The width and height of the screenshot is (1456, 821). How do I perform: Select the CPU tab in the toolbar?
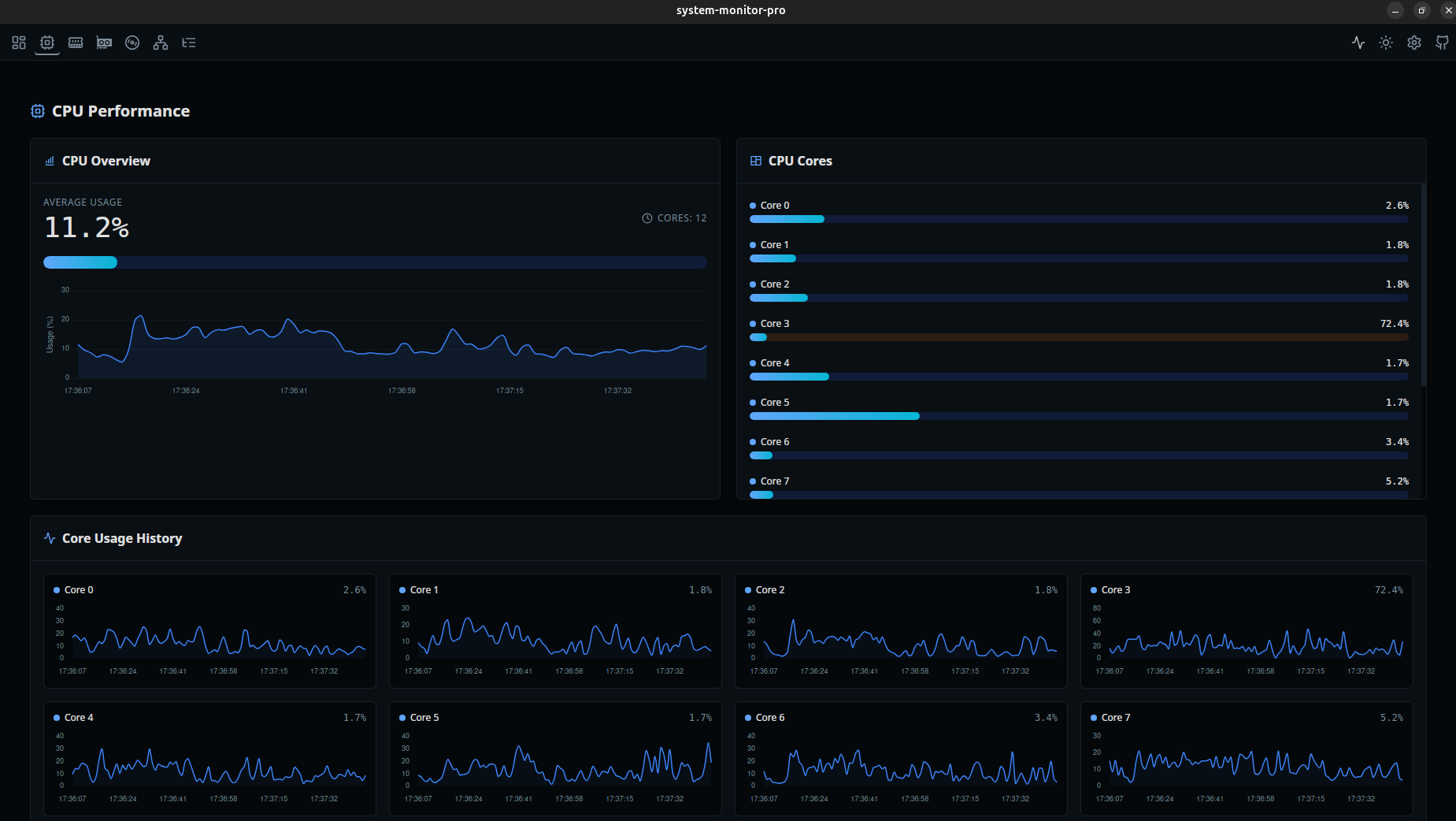[x=46, y=43]
